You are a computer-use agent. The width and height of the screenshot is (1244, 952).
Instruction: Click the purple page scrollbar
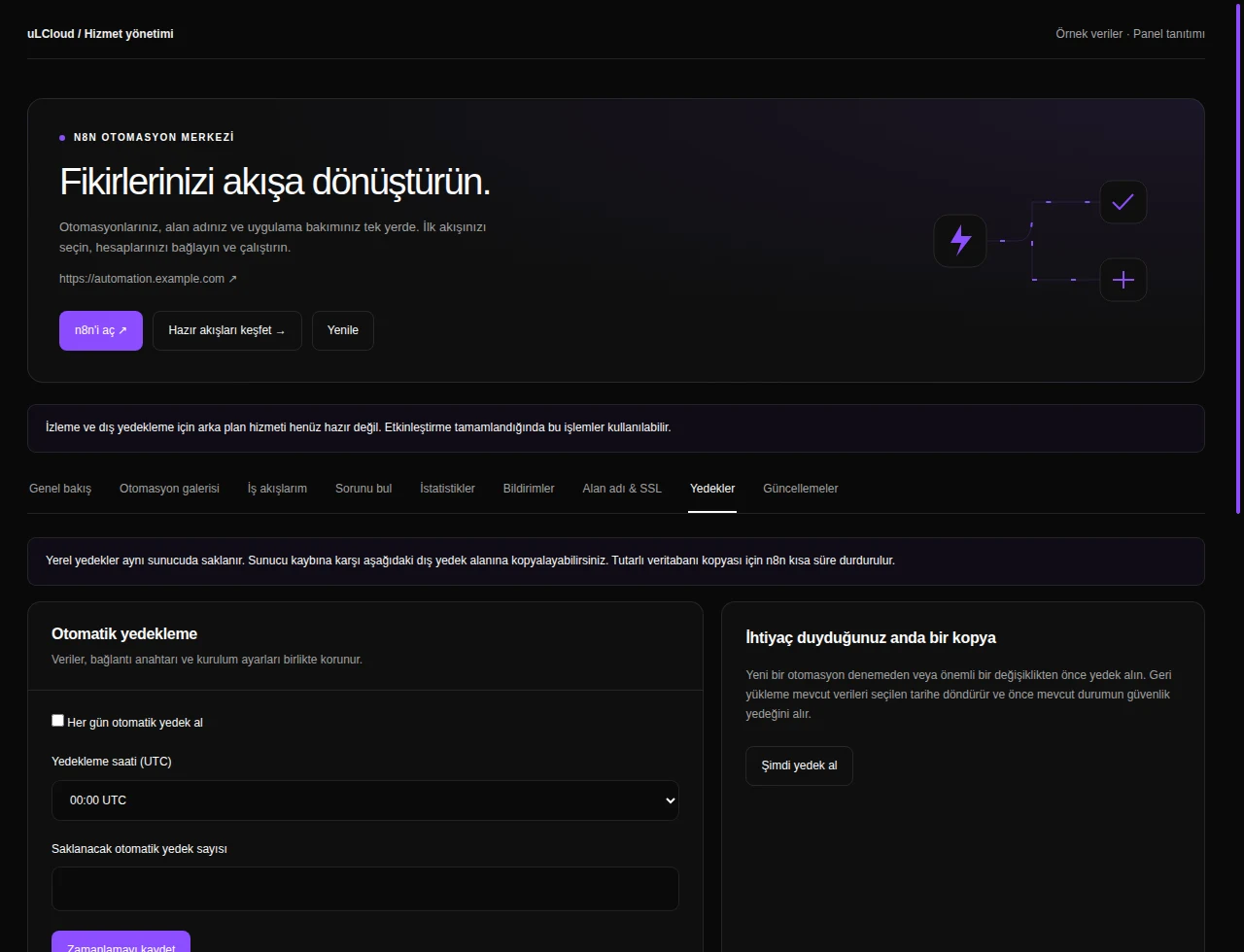tap(1238, 257)
